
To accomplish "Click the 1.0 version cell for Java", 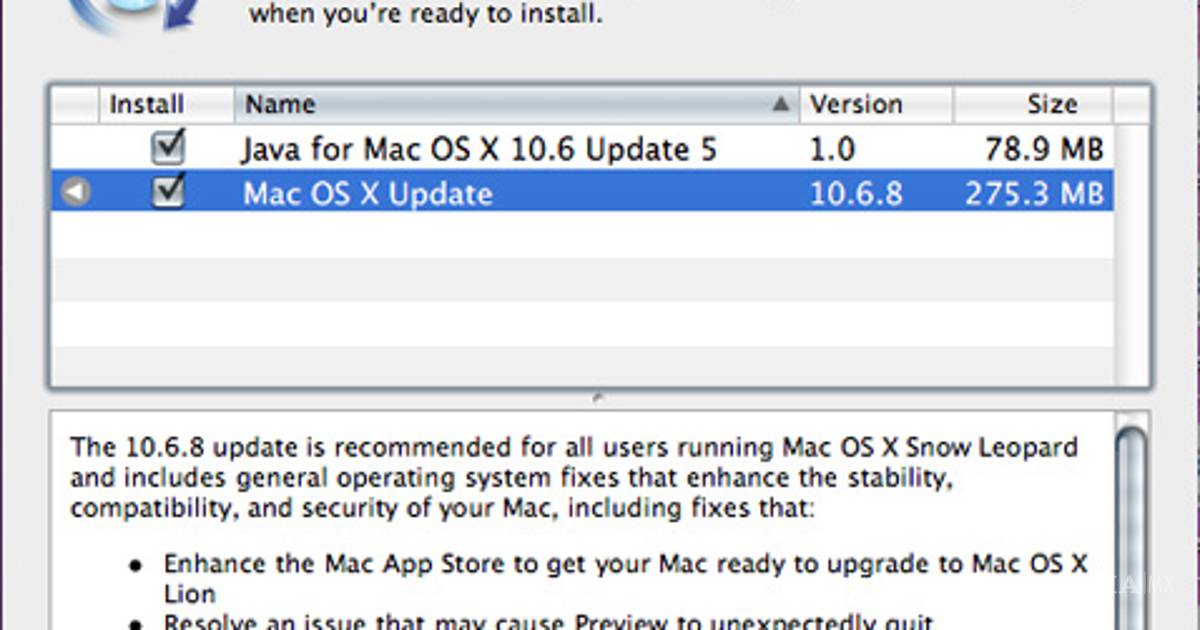I will (832, 150).
